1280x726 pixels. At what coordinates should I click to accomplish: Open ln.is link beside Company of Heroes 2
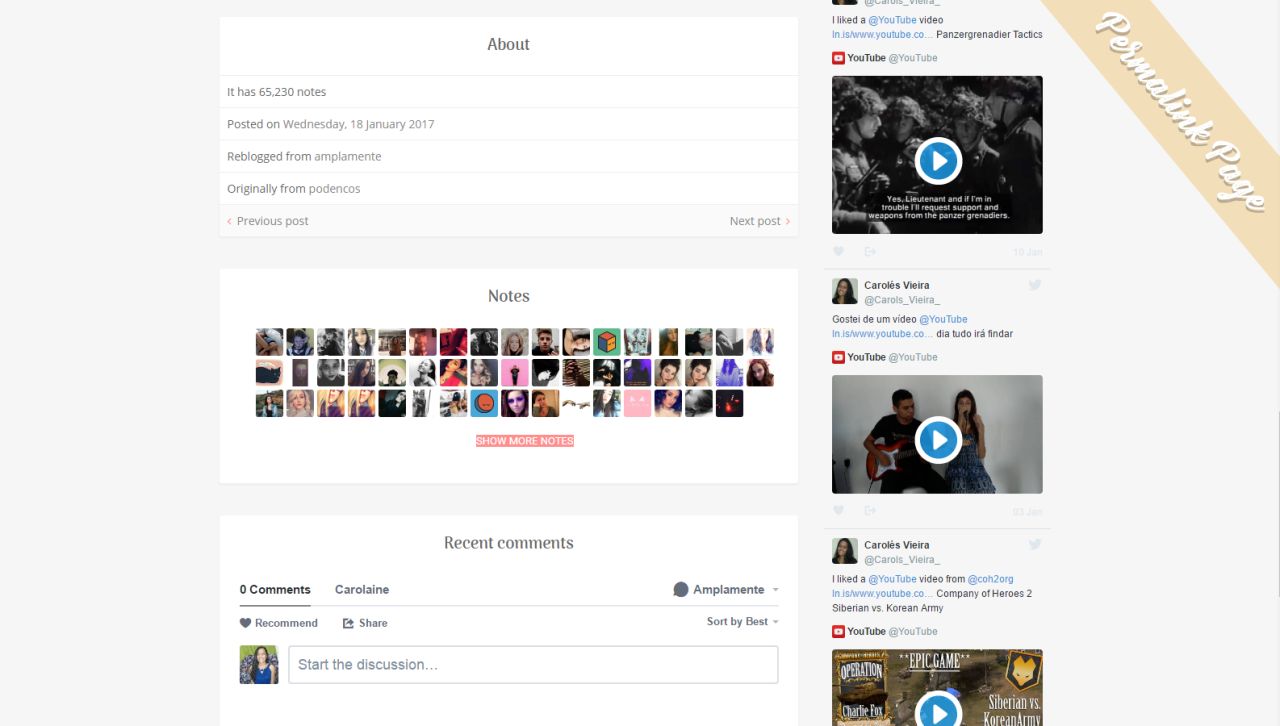[882, 594]
